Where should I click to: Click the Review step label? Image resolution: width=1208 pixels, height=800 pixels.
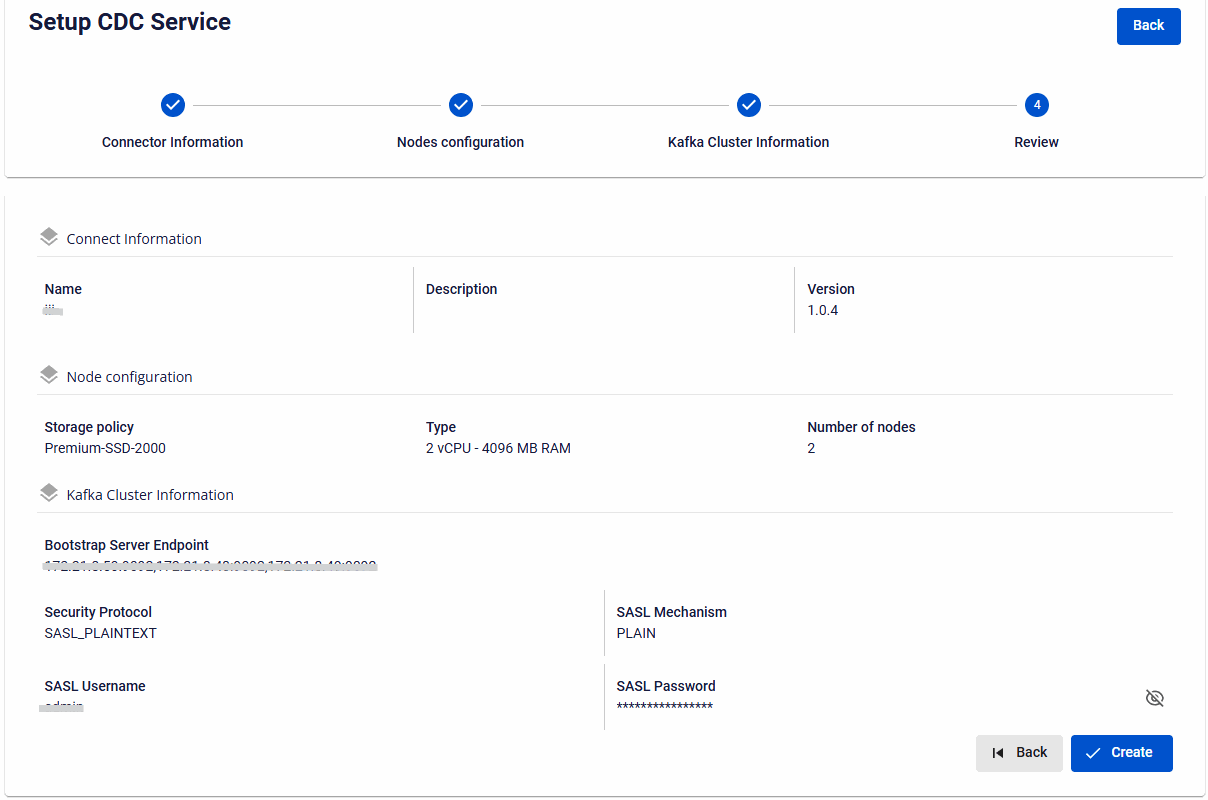(1037, 142)
